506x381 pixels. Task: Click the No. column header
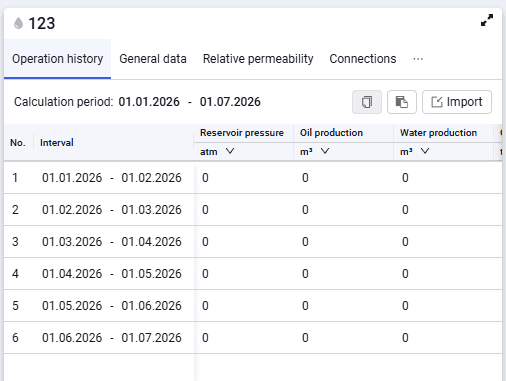coord(18,143)
